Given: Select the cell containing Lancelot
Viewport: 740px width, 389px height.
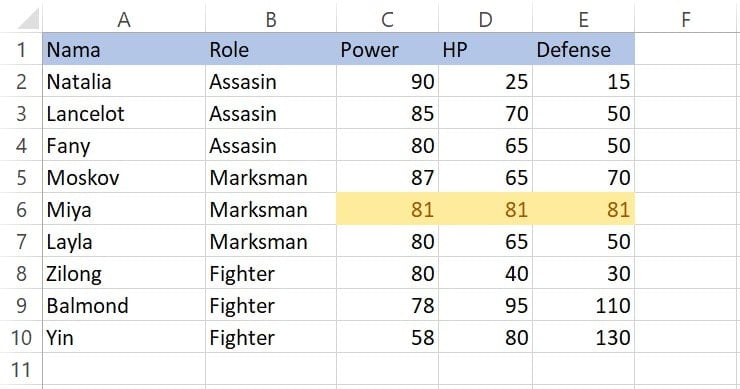Looking at the screenshot, I should [x=124, y=113].
